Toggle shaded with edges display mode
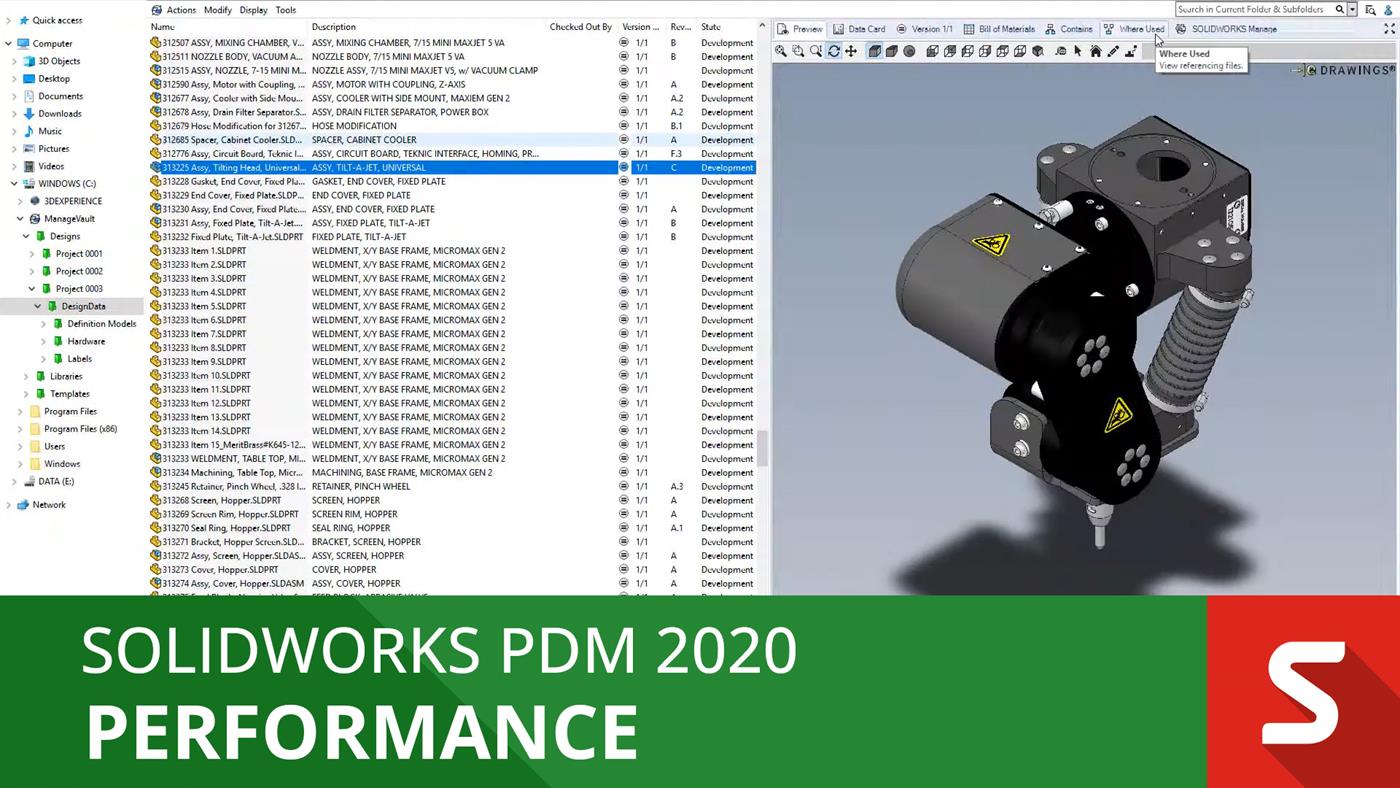This screenshot has width=1400, height=788. [x=875, y=51]
